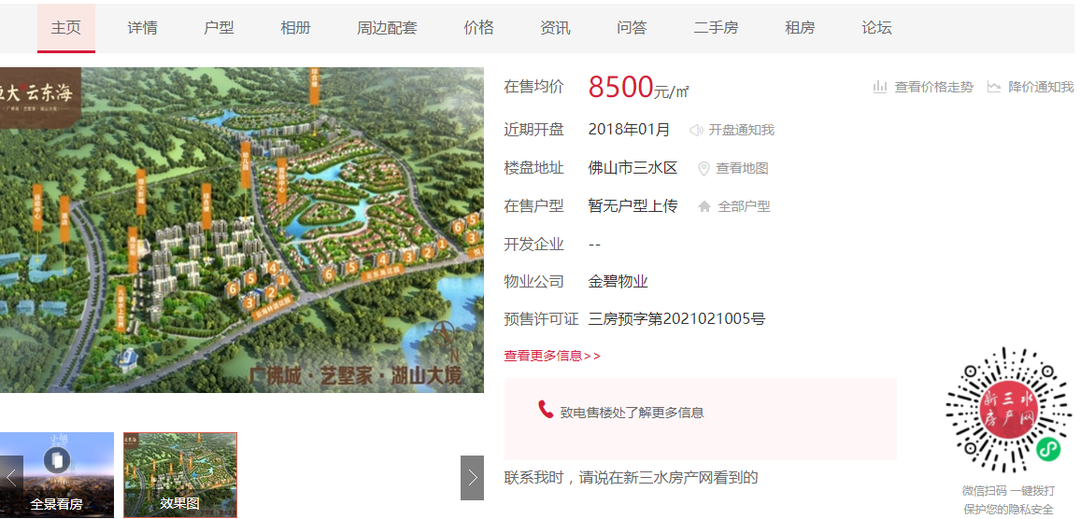Click the red phone icon
Viewport: 1080px width, 519px height.
(x=546, y=410)
